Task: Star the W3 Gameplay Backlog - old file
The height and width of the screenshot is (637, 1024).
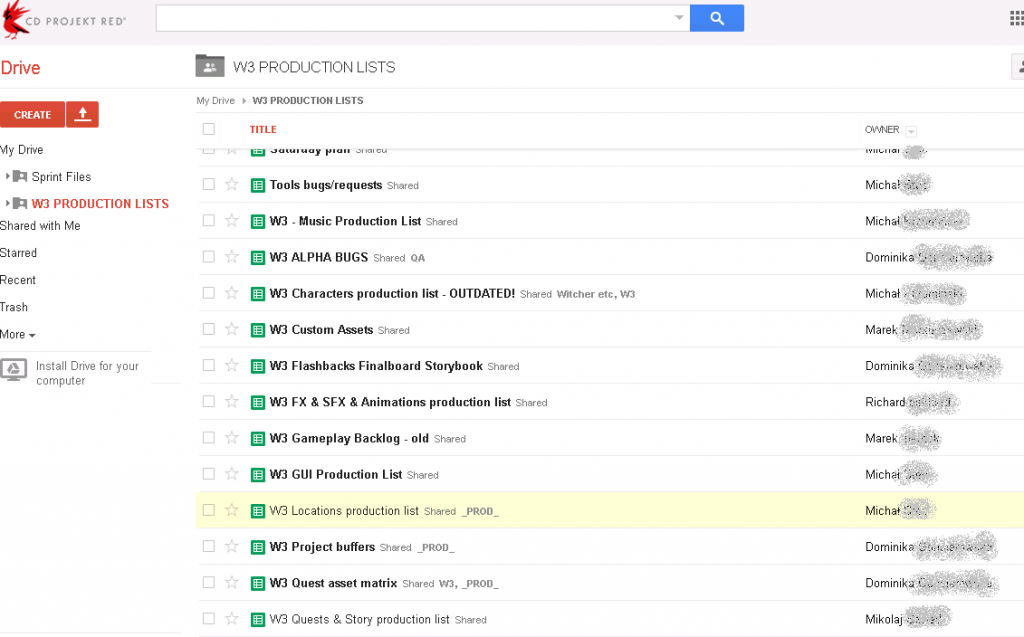Action: pyautogui.click(x=231, y=438)
